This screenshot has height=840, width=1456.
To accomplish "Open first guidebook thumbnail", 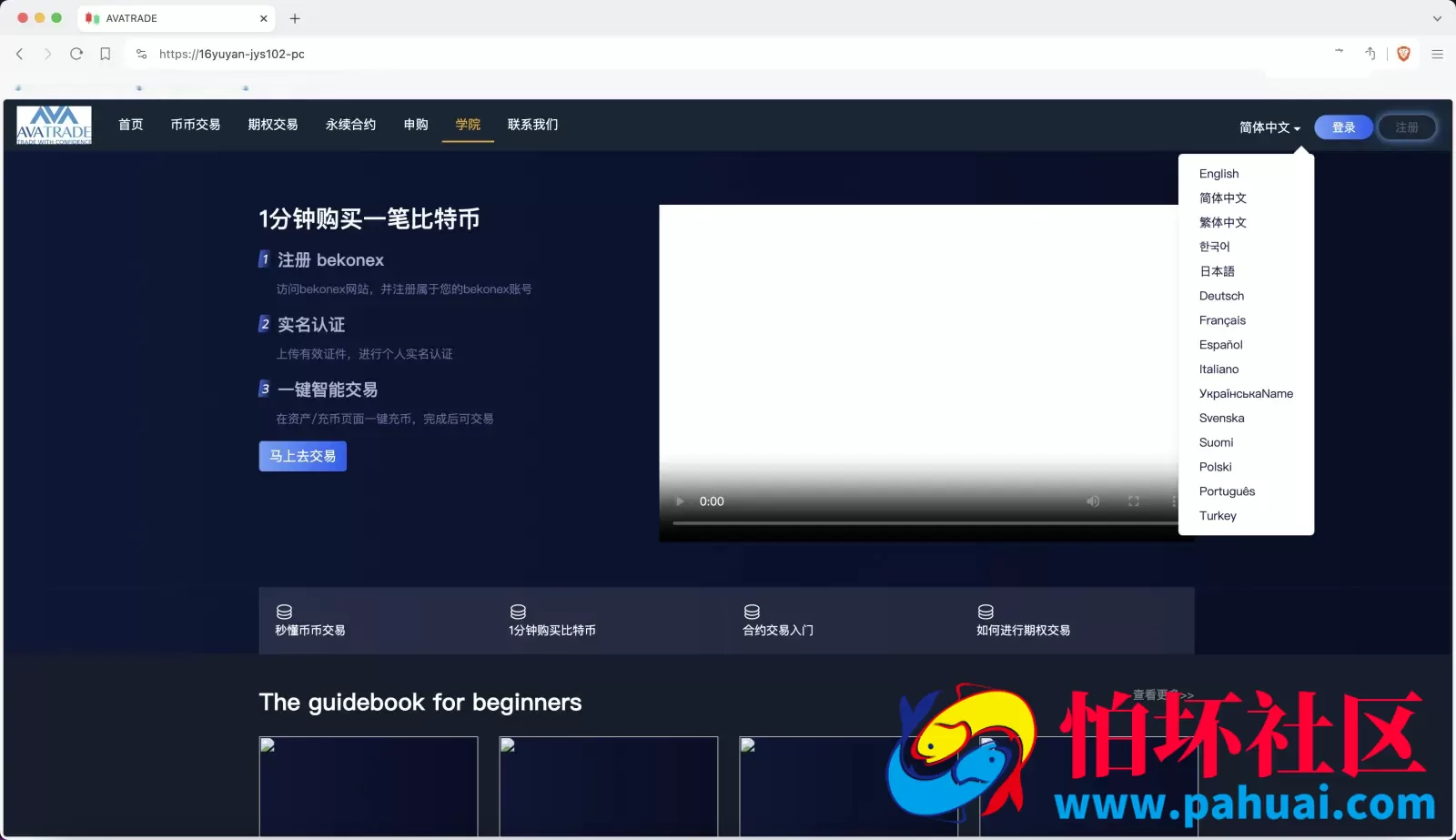I will click(369, 786).
